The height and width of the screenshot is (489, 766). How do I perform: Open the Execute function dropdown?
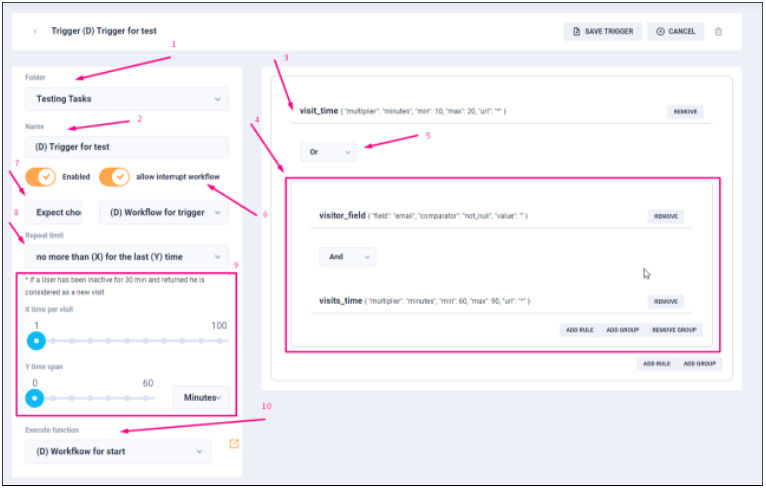(x=117, y=451)
